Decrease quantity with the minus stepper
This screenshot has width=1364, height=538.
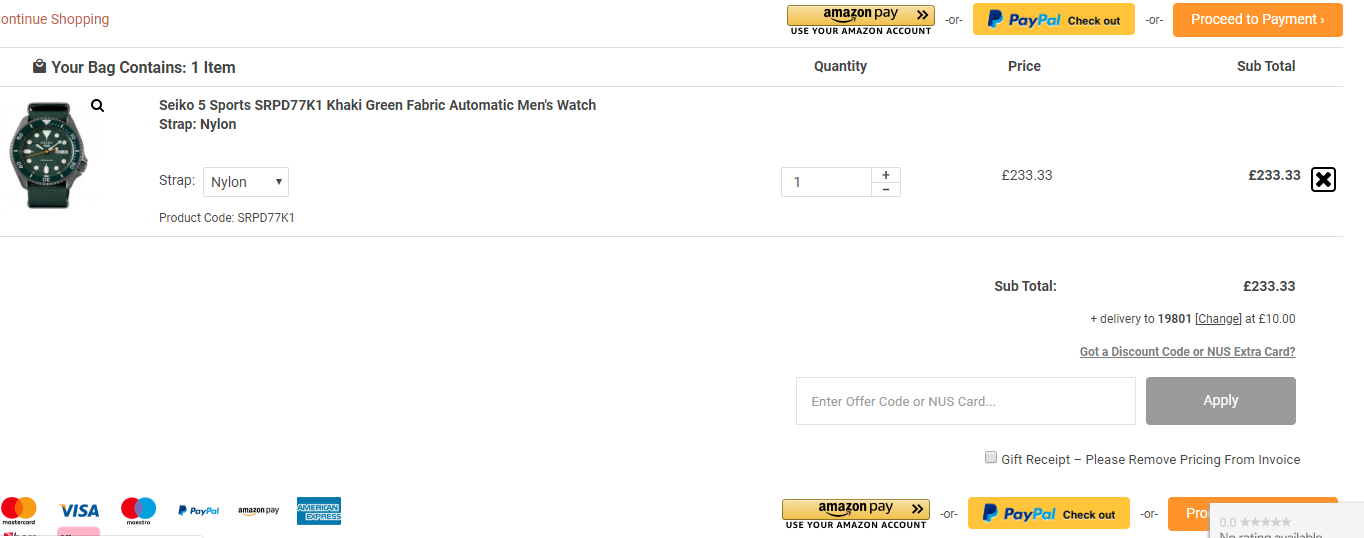tap(886, 189)
